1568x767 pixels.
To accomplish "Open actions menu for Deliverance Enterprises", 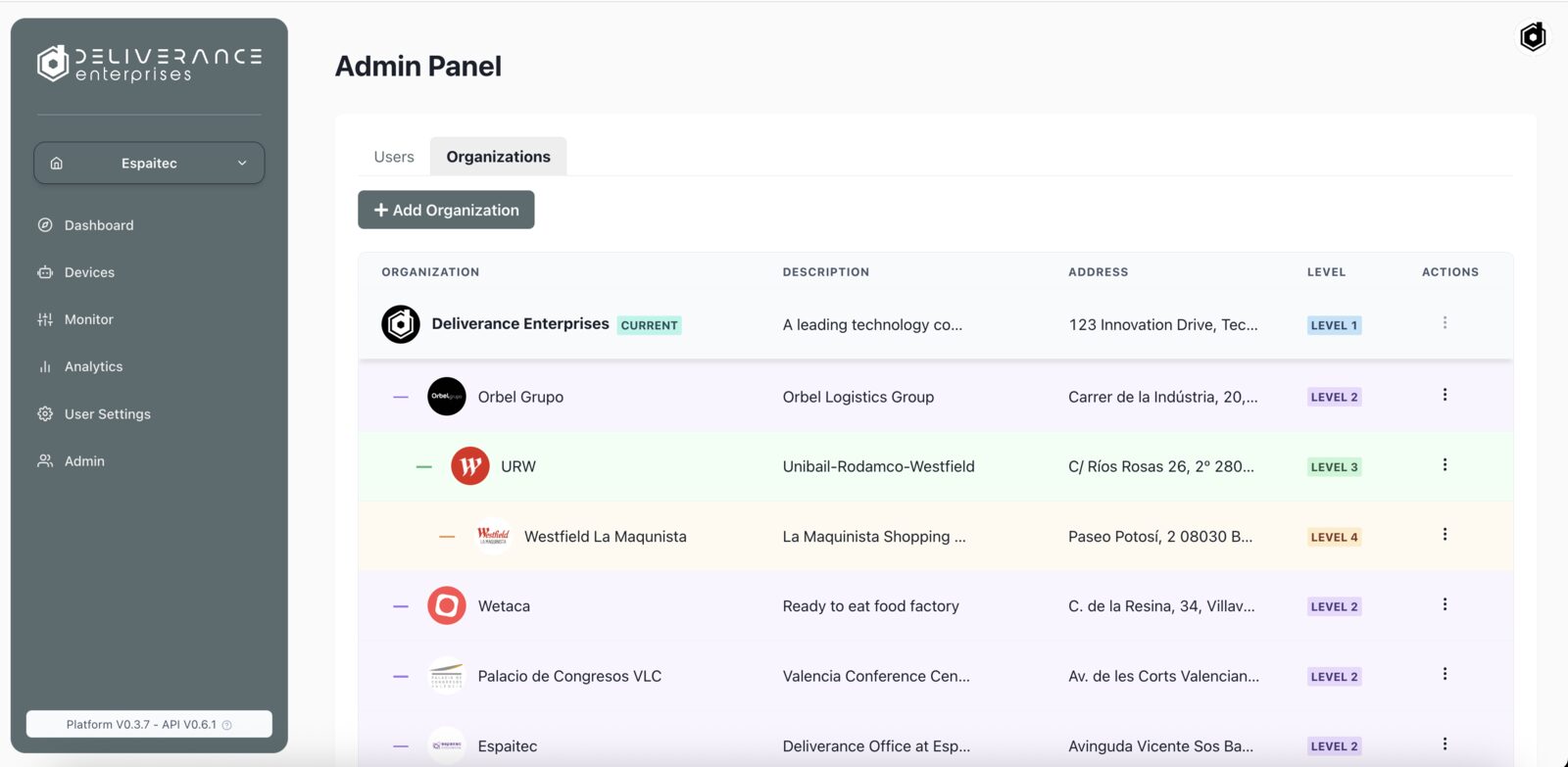I will [1445, 322].
